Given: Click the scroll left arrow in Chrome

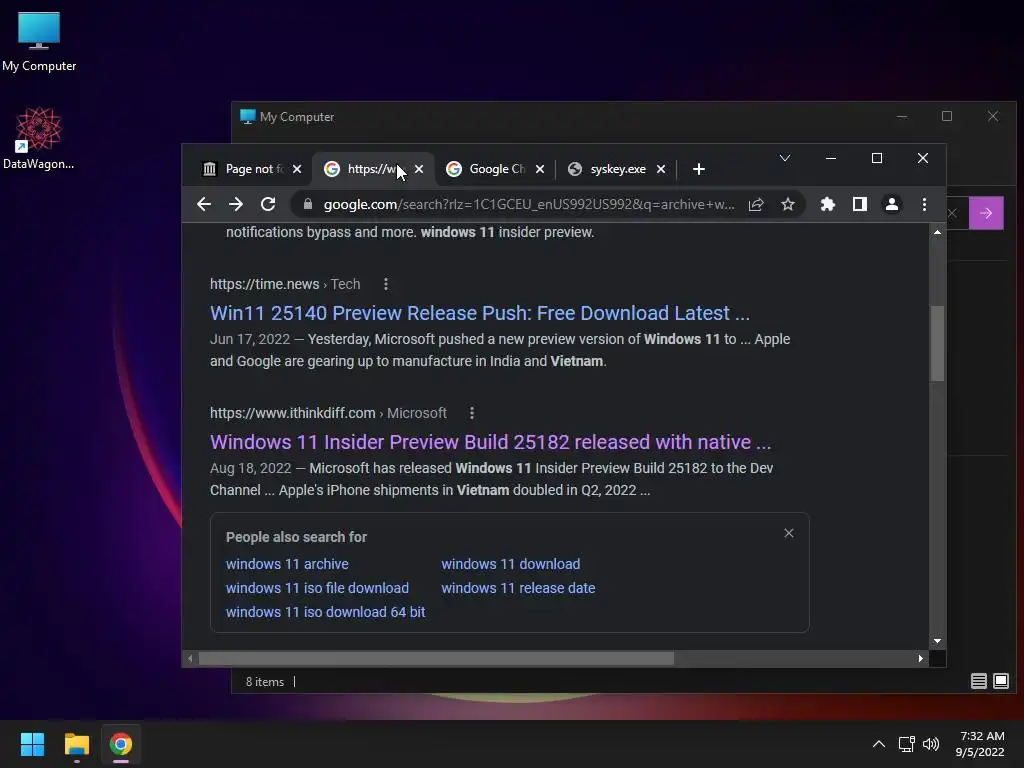Looking at the screenshot, I should coord(190,658).
